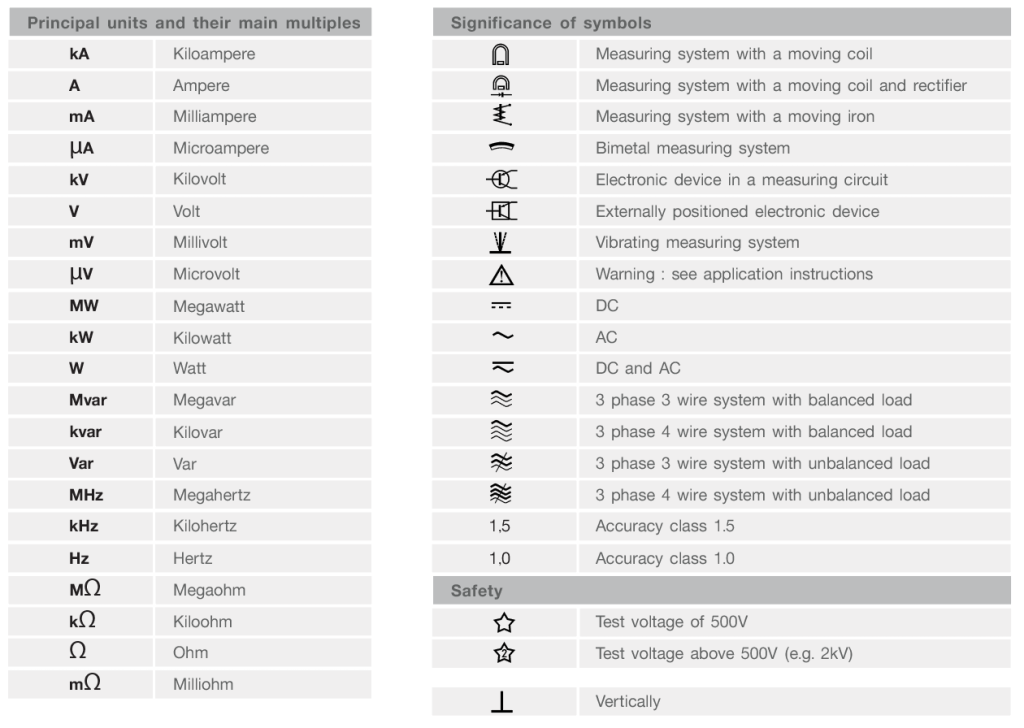
Task: Select the moving iron measuring system symbol
Action: 502,115
